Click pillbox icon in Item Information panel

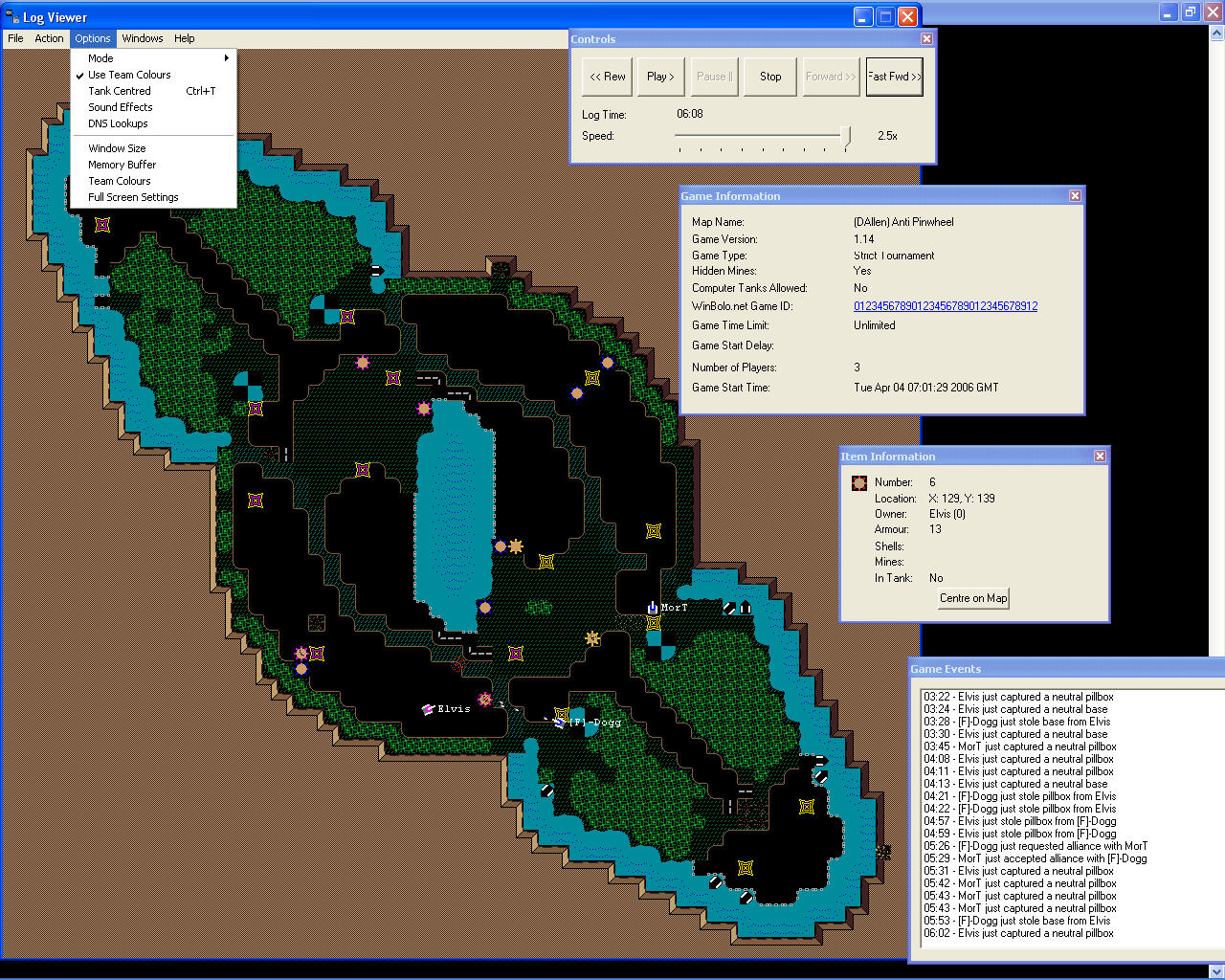point(859,483)
